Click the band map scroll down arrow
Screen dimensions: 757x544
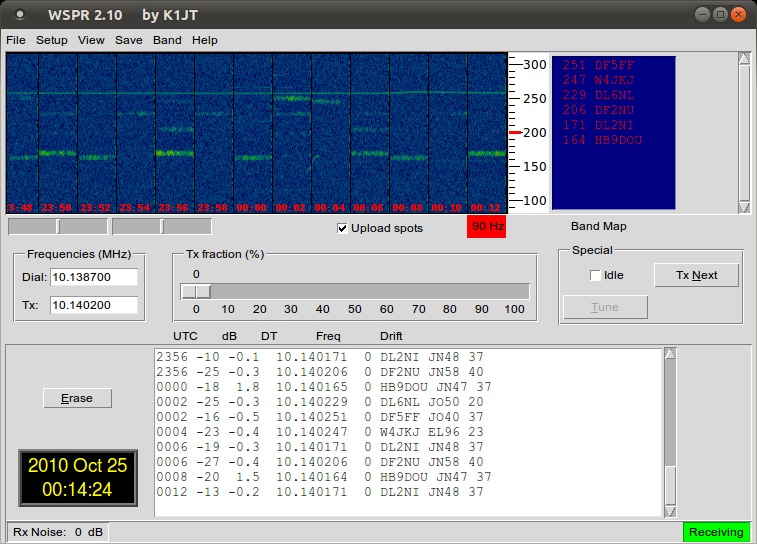tap(744, 208)
